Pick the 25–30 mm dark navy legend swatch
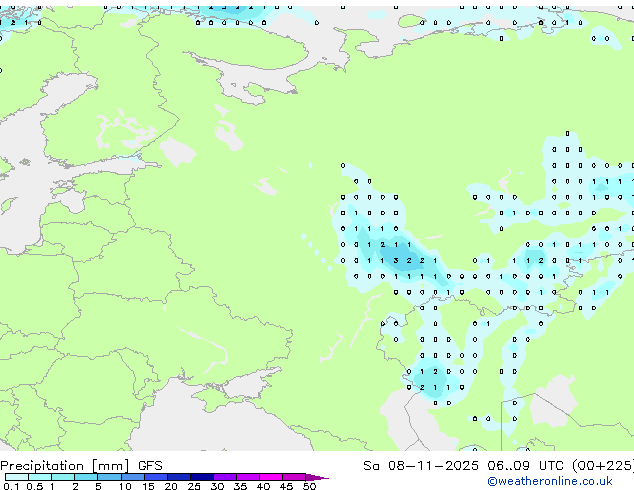The image size is (634, 490). pos(202,477)
